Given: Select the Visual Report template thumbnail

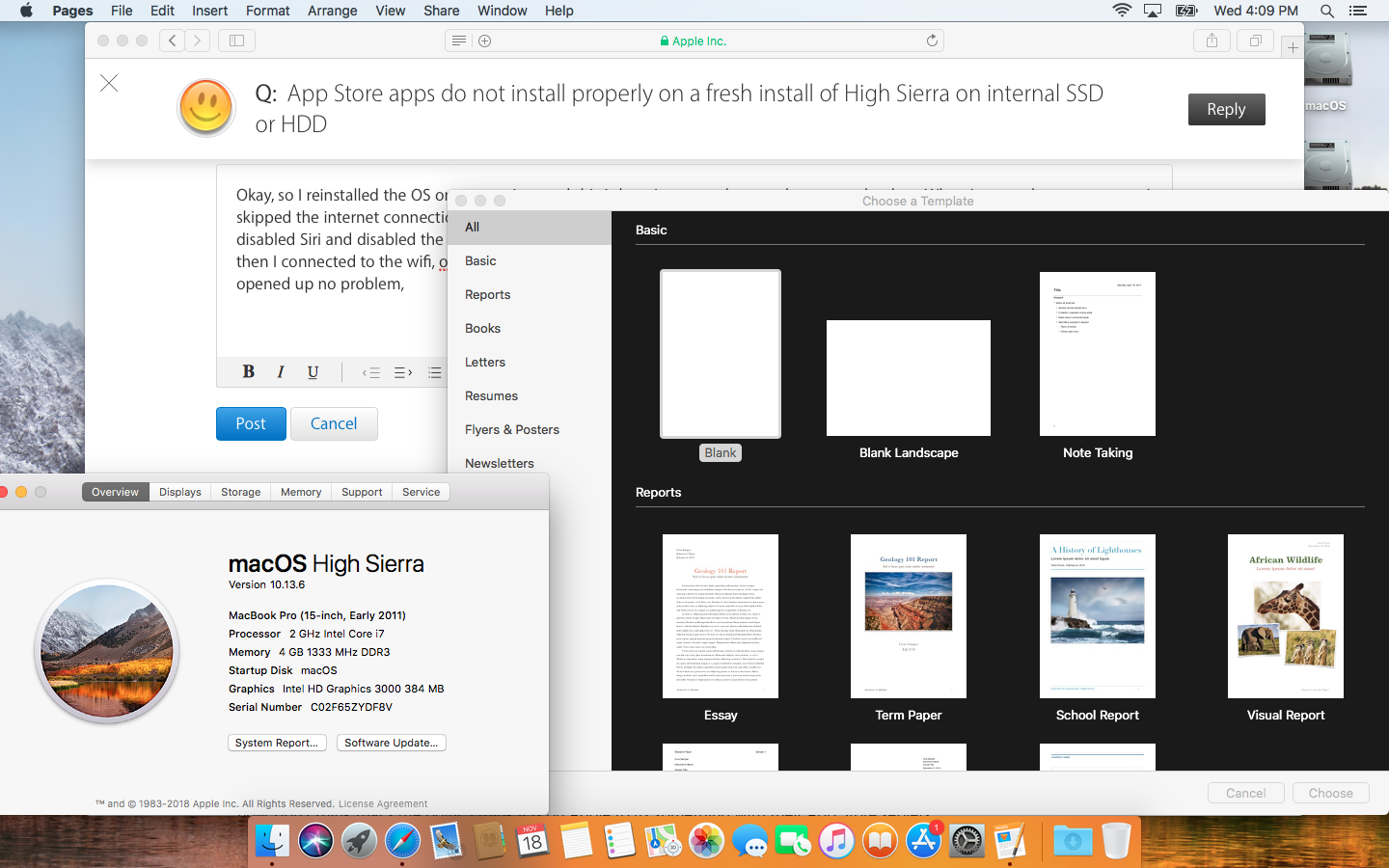Looking at the screenshot, I should point(1286,616).
